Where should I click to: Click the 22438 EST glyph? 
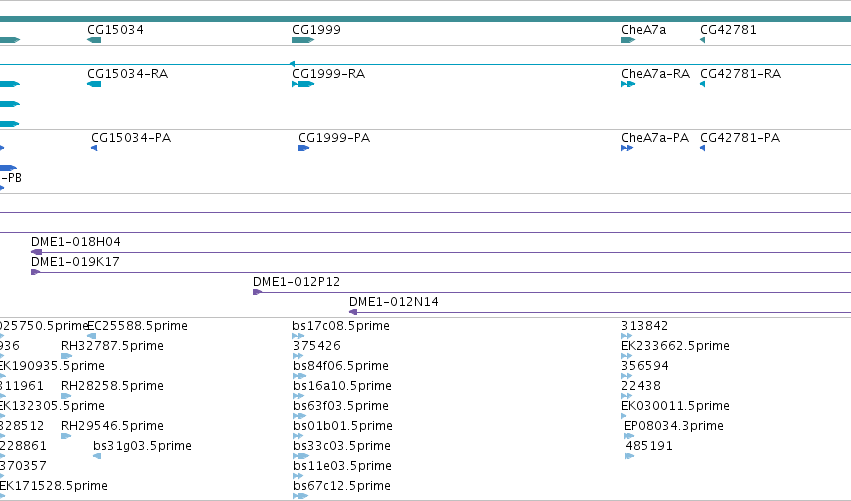click(x=626, y=396)
